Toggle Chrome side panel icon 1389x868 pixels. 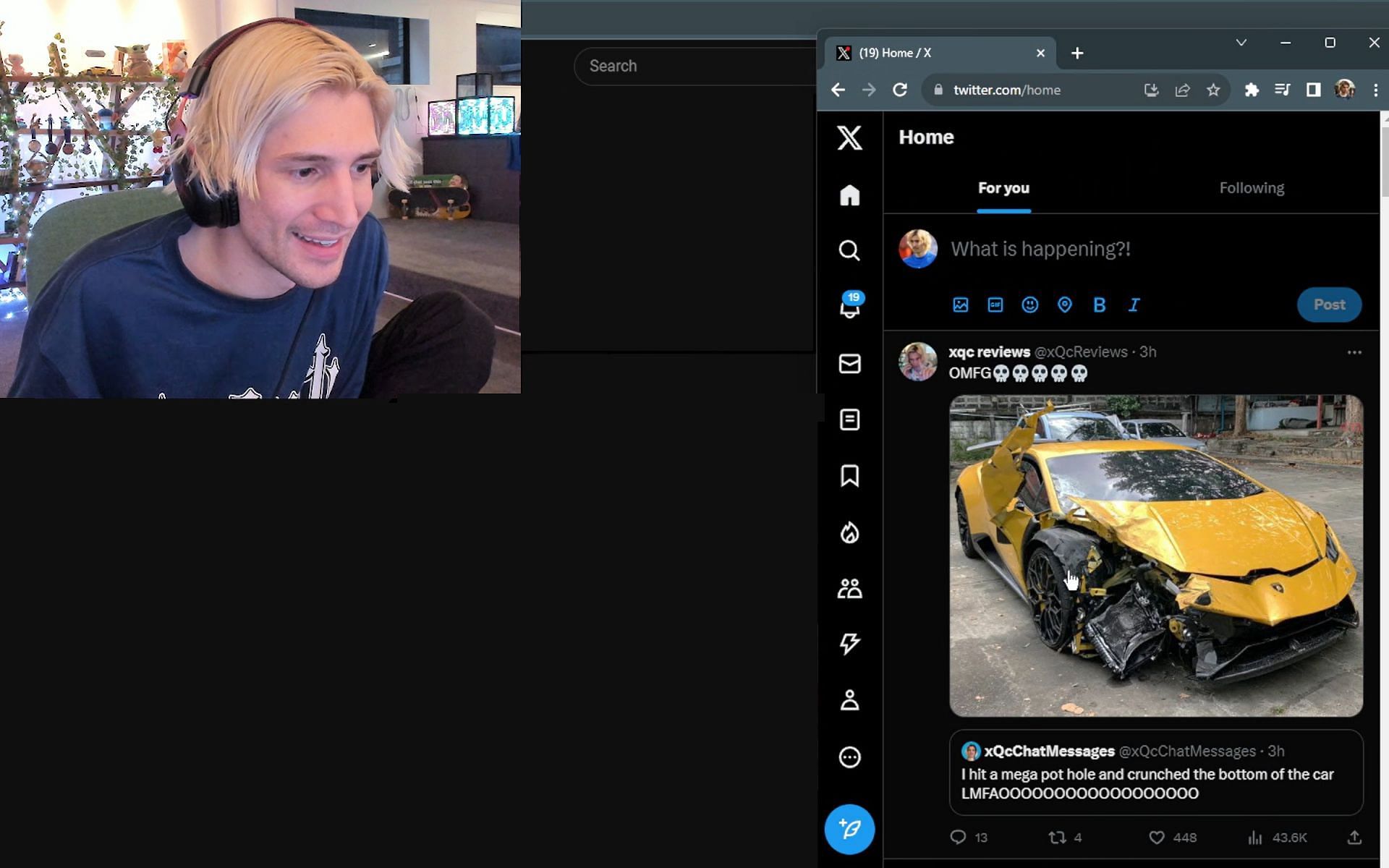point(1313,90)
